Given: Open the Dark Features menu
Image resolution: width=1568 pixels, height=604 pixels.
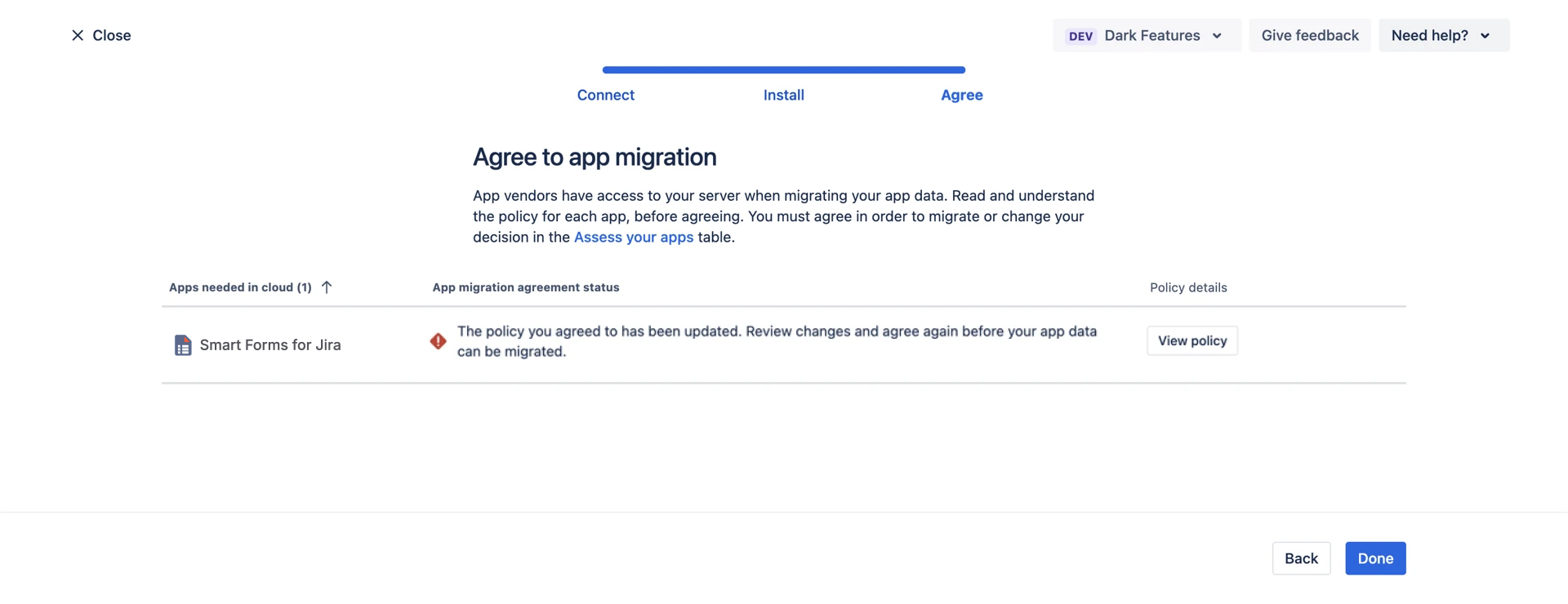Looking at the screenshot, I should (1151, 36).
